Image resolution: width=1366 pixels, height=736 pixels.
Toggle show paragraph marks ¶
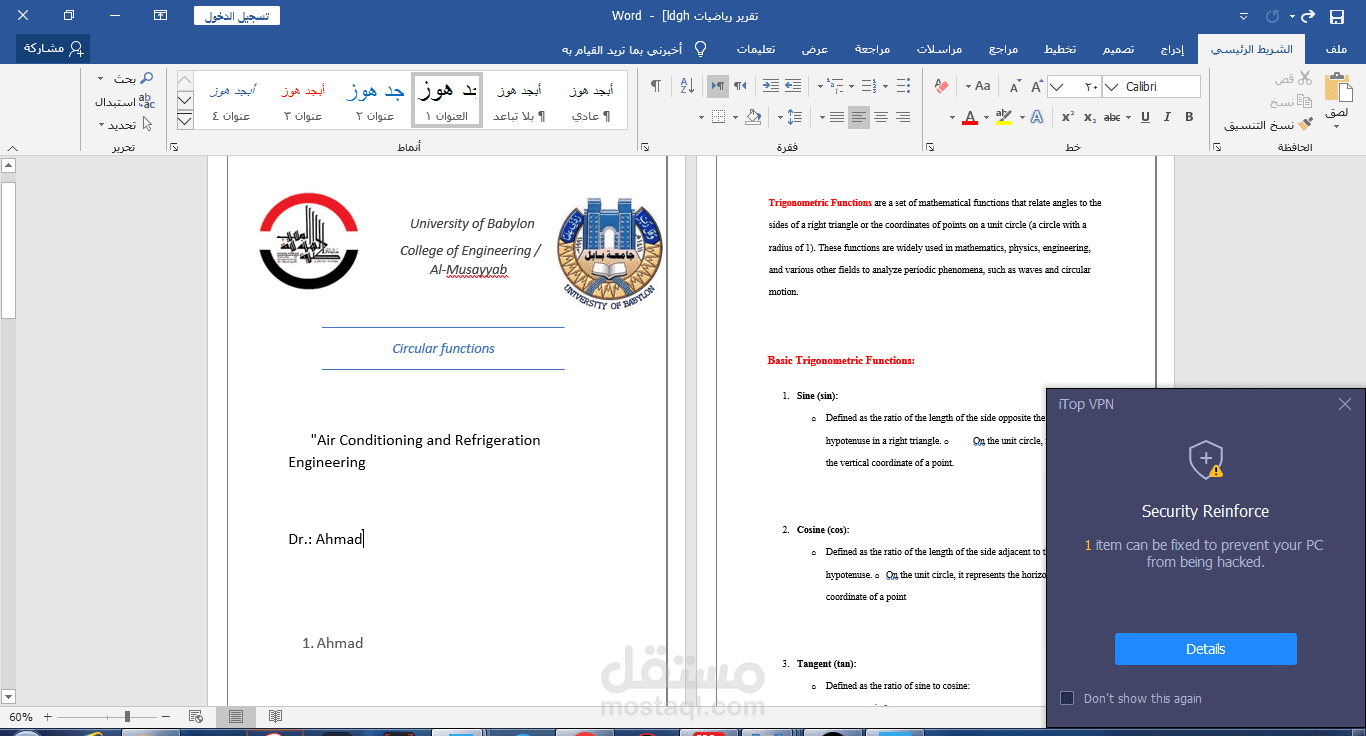coord(656,87)
